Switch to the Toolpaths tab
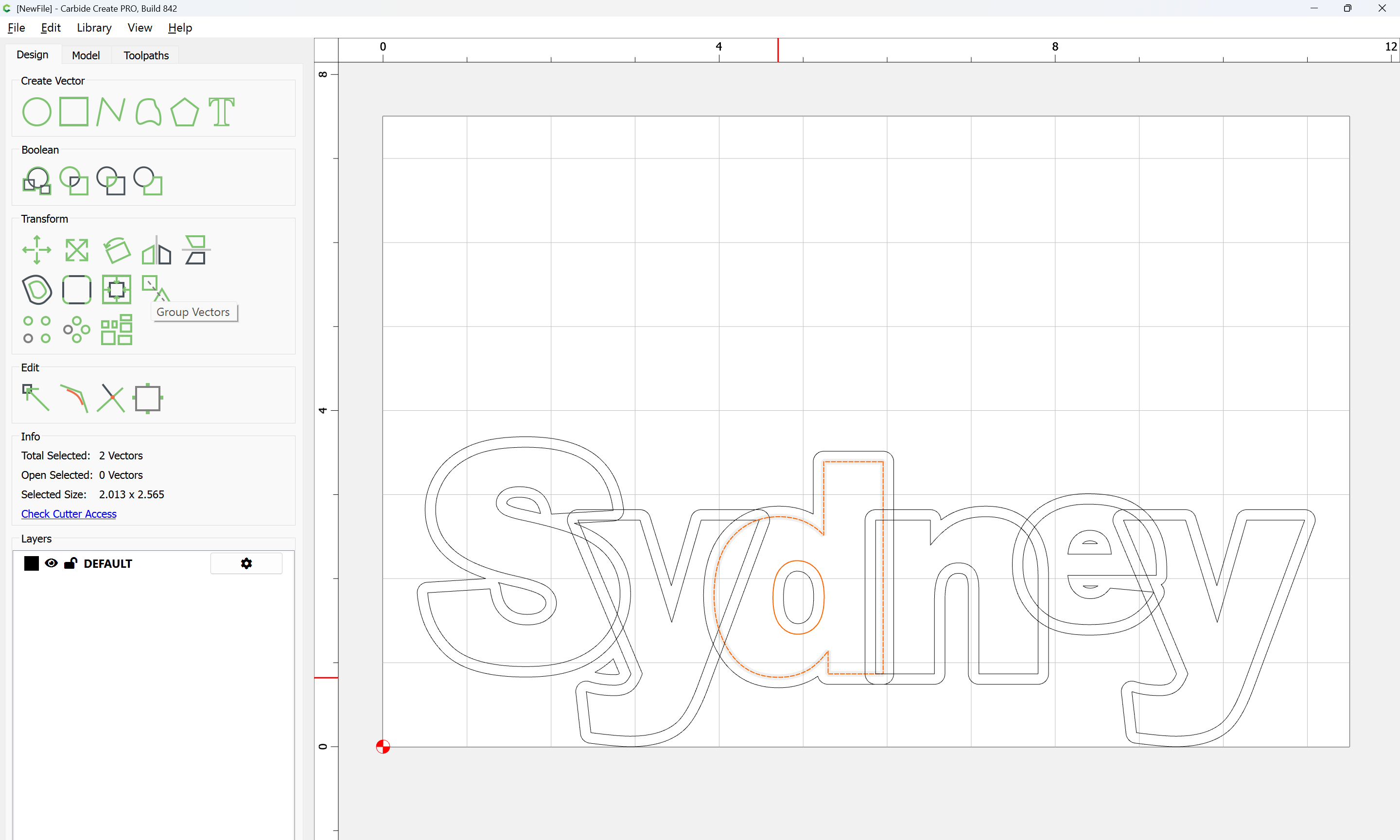1400x840 pixels. click(x=146, y=55)
